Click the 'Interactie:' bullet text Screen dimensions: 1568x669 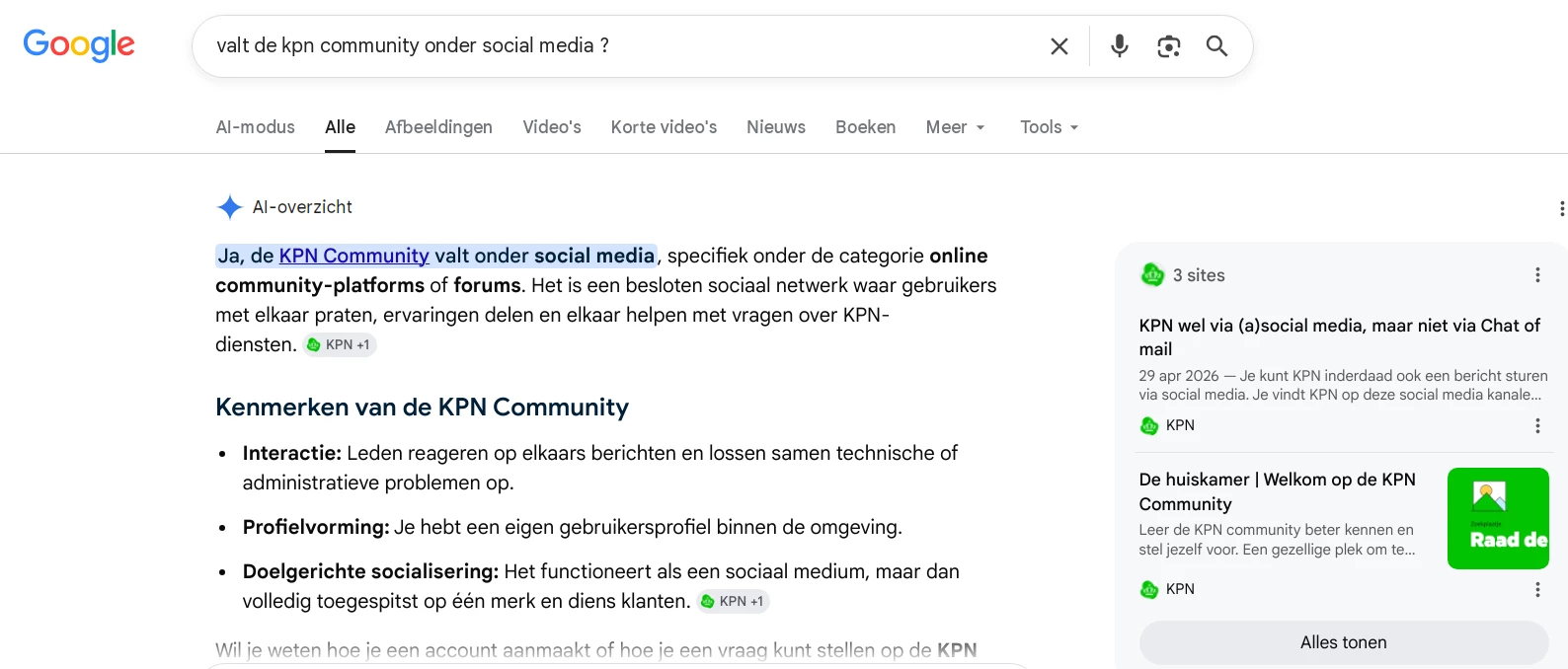click(x=292, y=453)
